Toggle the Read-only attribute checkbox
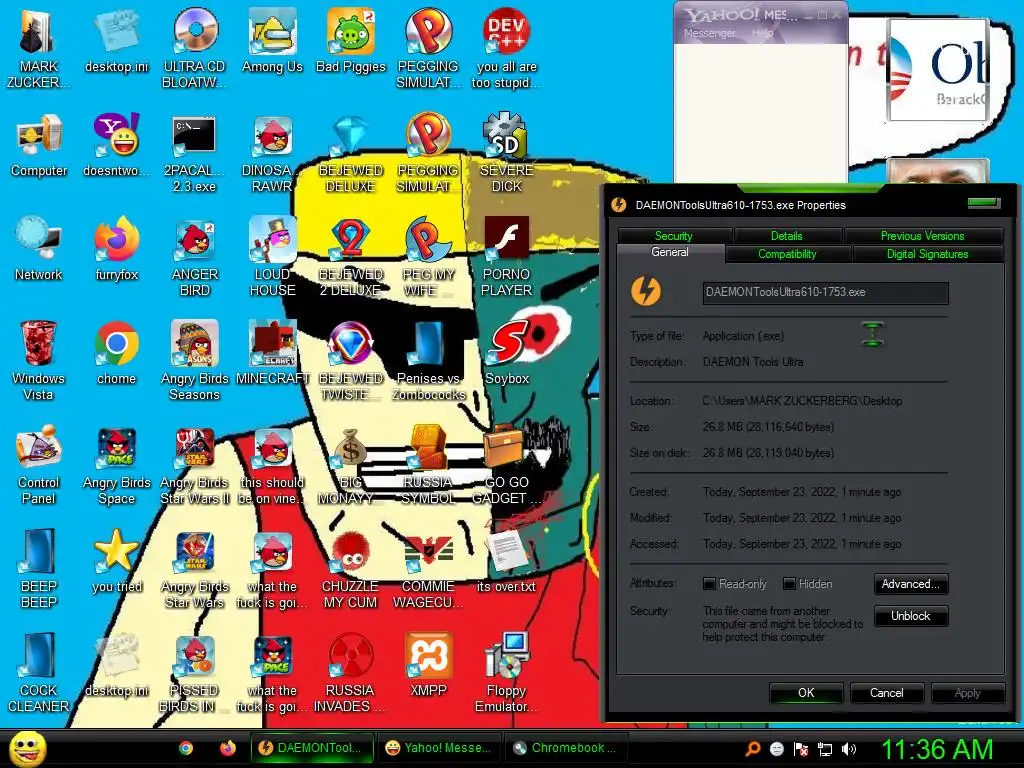Viewport: 1024px width, 768px height. pyautogui.click(x=709, y=583)
